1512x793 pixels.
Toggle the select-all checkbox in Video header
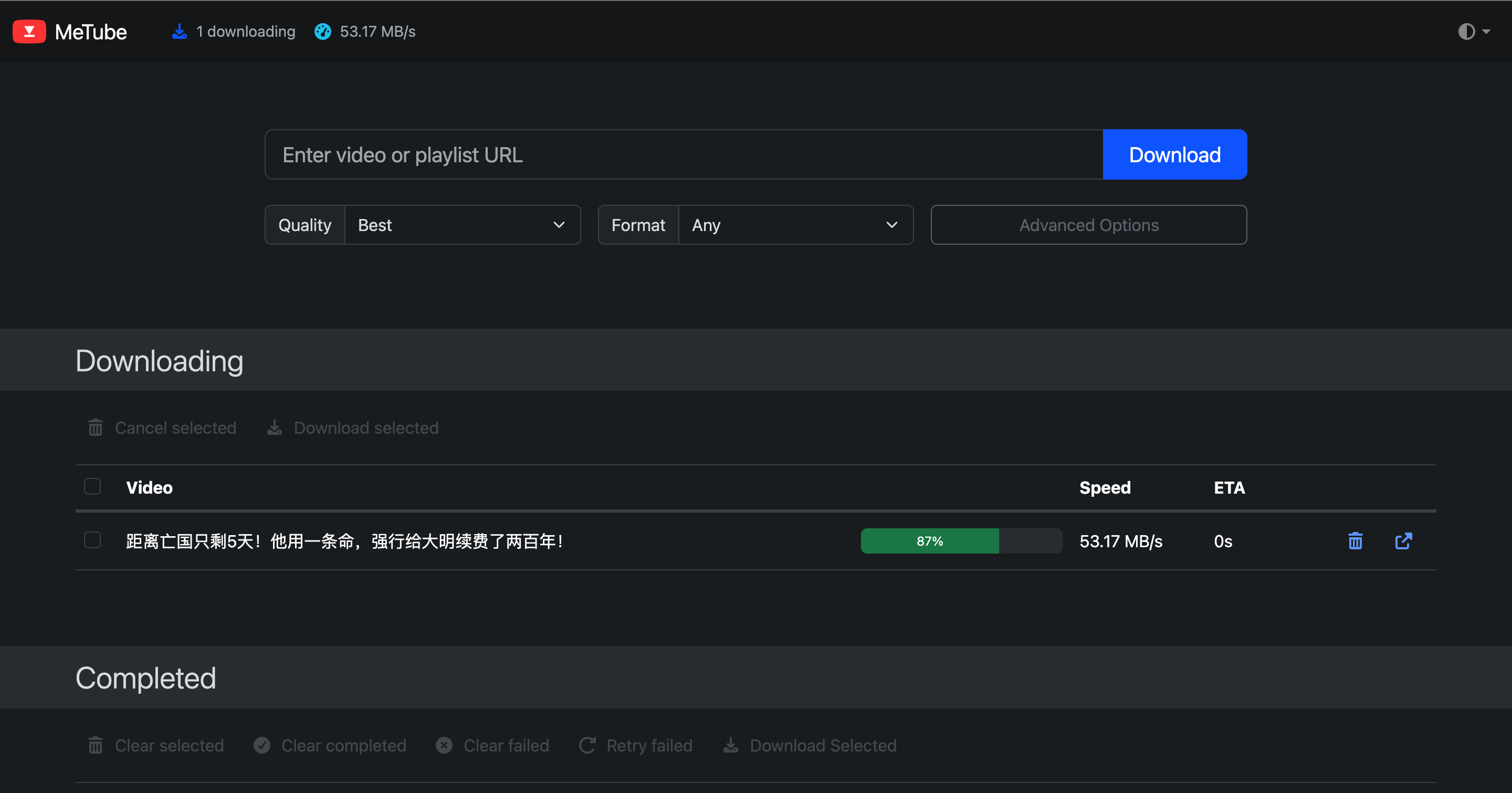pyautogui.click(x=92, y=486)
